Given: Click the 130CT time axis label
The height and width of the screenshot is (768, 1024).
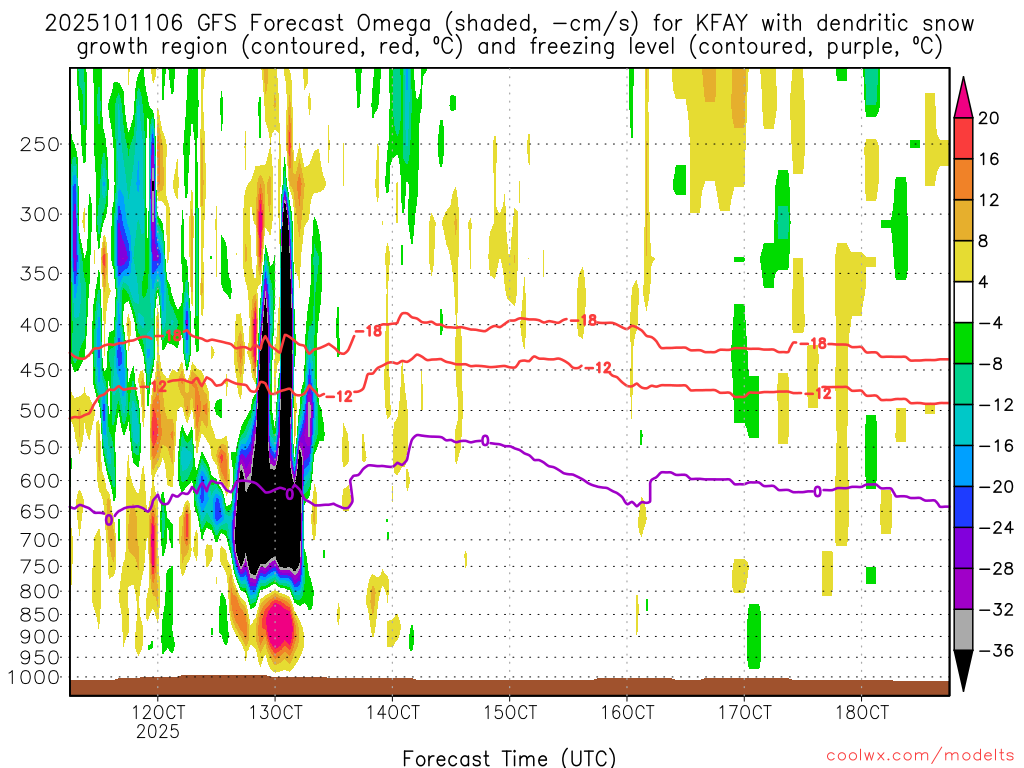Looking at the screenshot, I should tap(275, 712).
